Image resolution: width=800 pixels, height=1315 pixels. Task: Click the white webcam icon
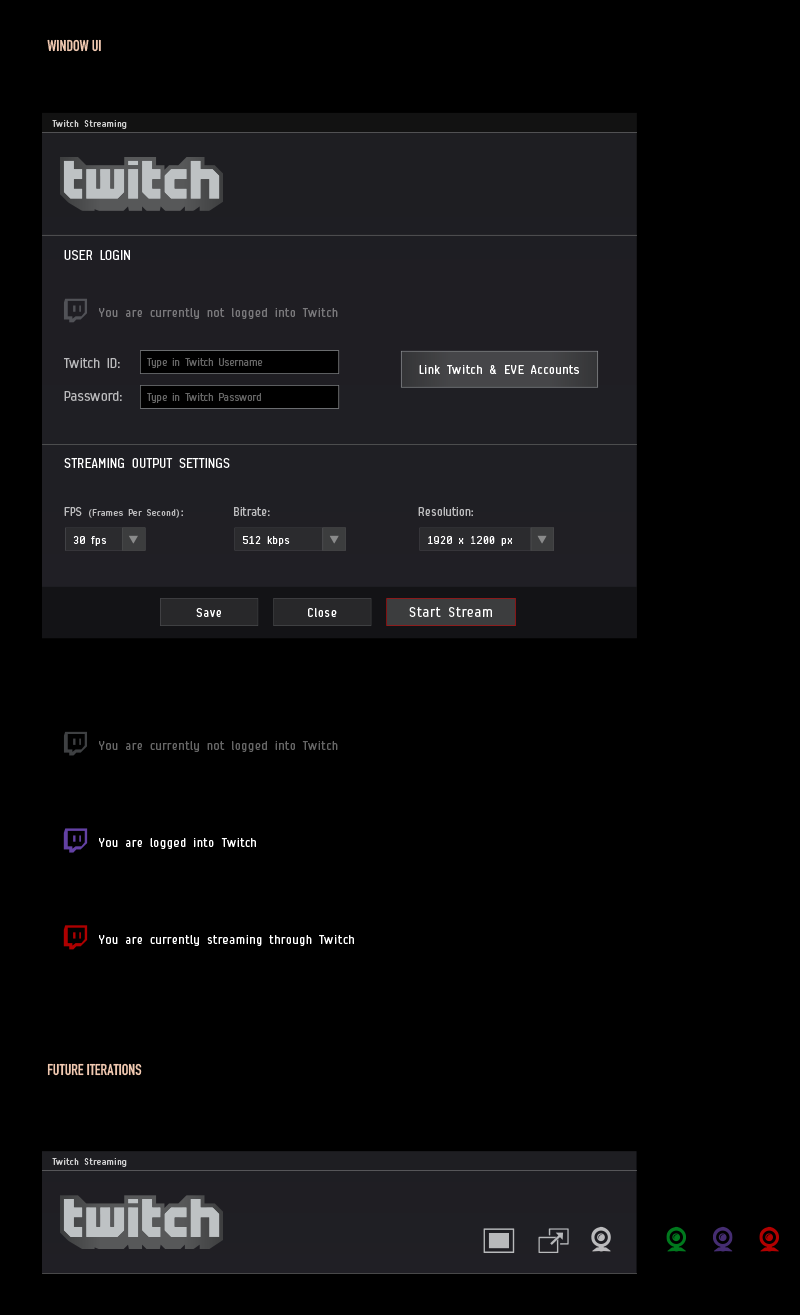click(x=601, y=1240)
